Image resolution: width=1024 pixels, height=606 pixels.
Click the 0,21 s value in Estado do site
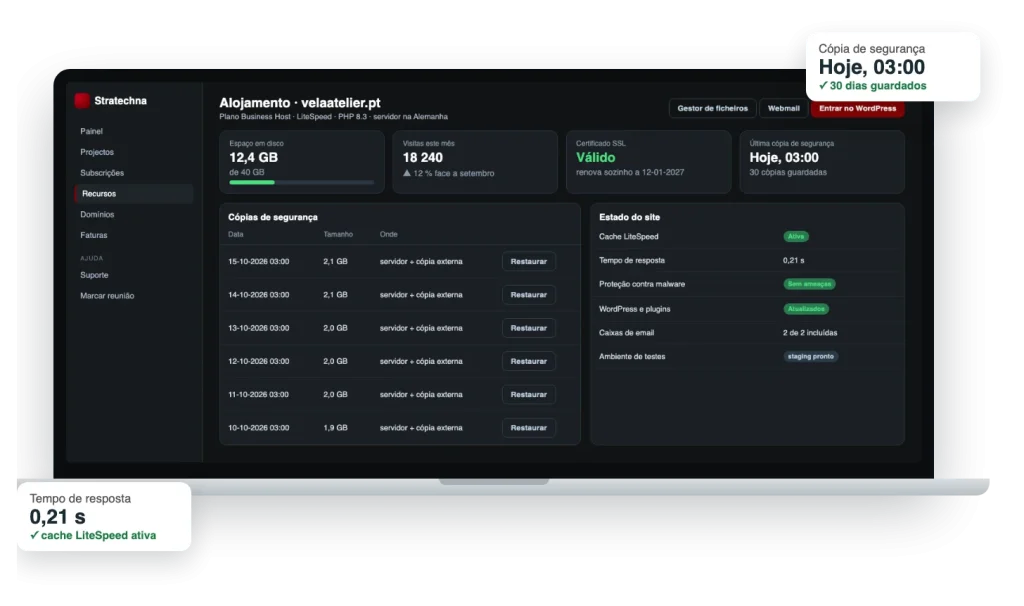click(793, 261)
